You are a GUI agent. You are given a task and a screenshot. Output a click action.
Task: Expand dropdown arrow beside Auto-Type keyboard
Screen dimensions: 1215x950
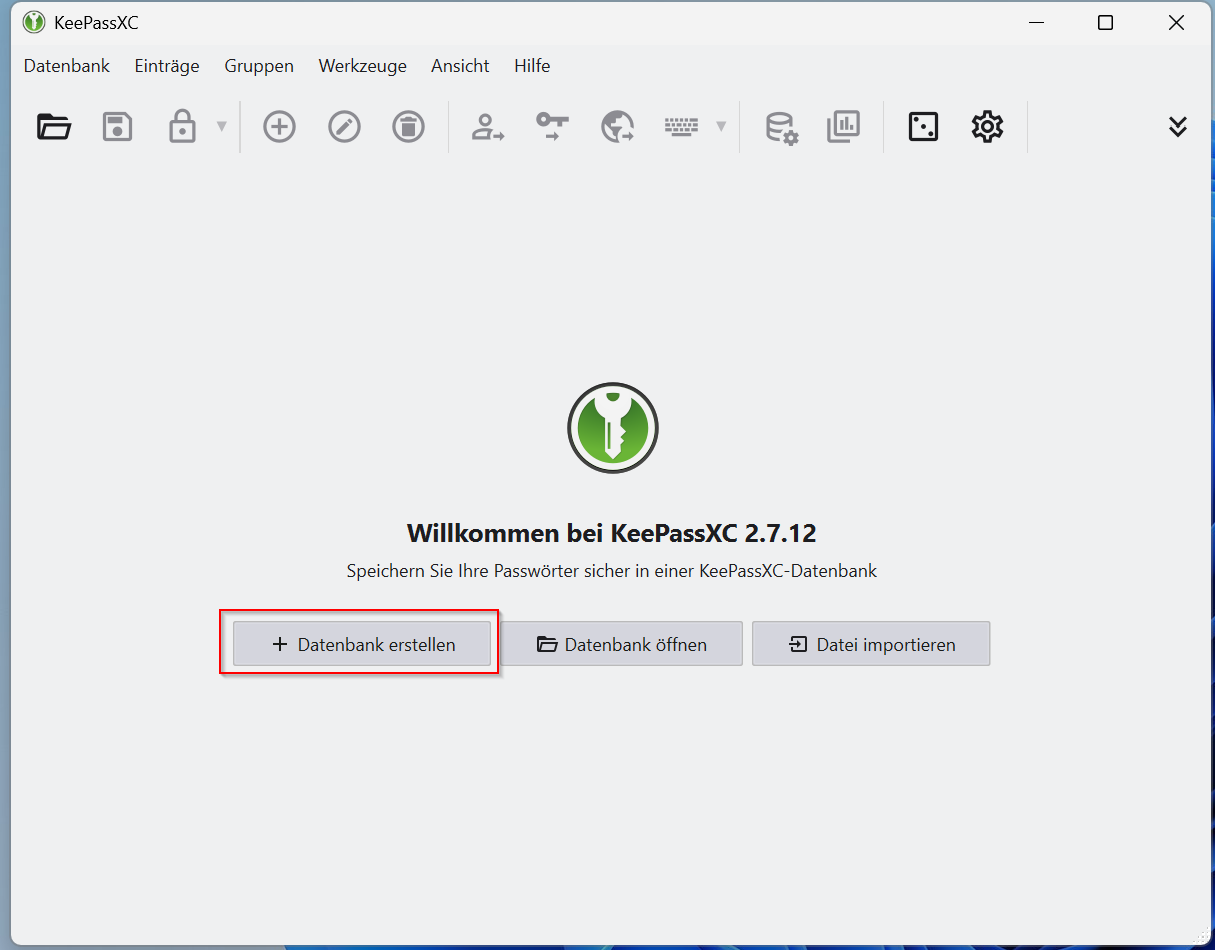tap(721, 127)
